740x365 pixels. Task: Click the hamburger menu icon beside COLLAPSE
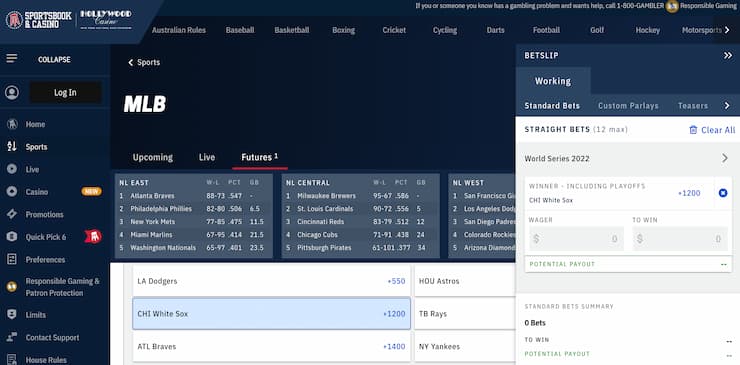click(12, 59)
